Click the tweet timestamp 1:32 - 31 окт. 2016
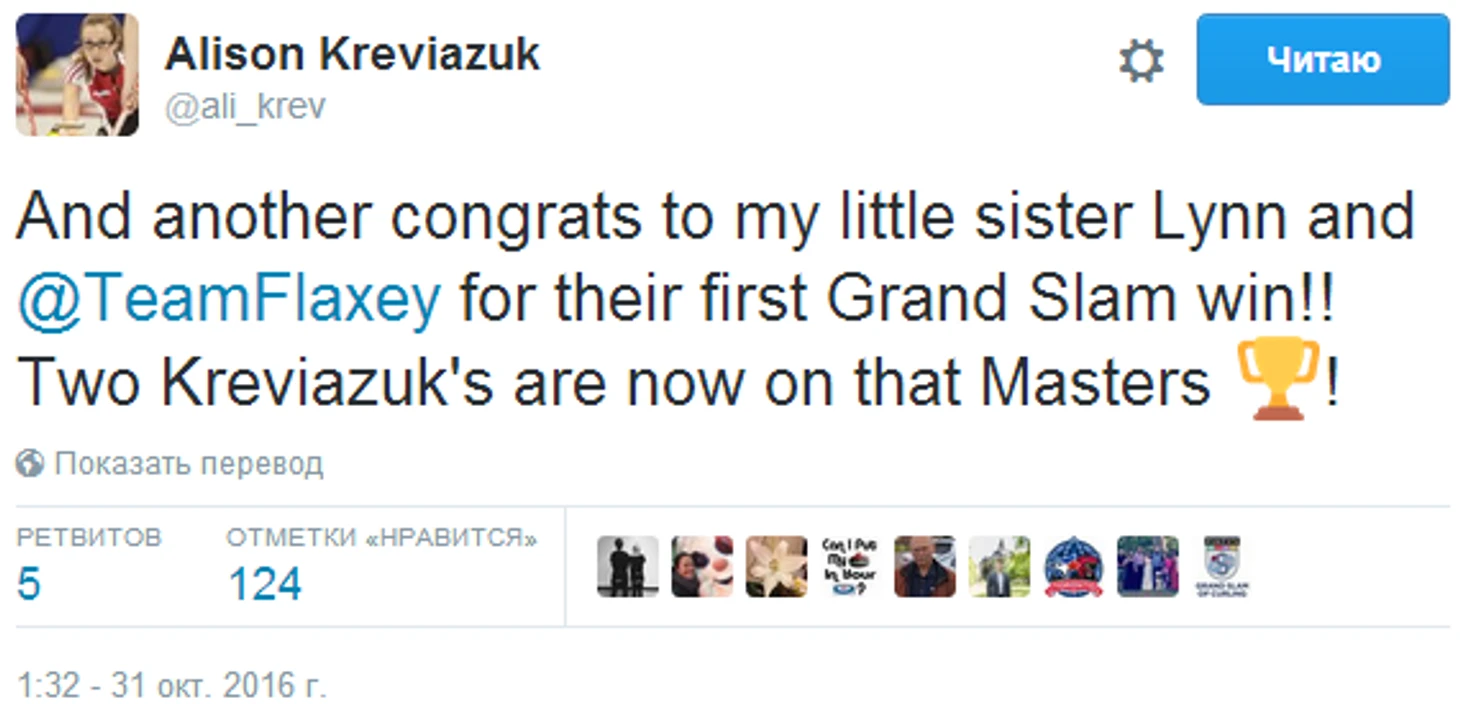 point(172,687)
